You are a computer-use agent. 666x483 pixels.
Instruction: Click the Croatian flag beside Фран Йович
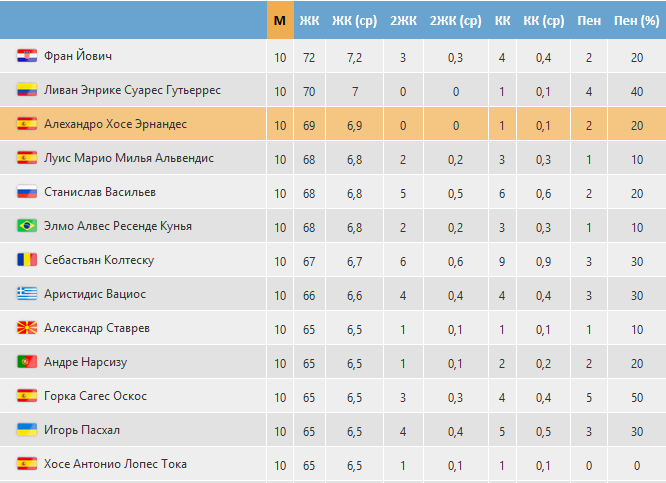27,56
